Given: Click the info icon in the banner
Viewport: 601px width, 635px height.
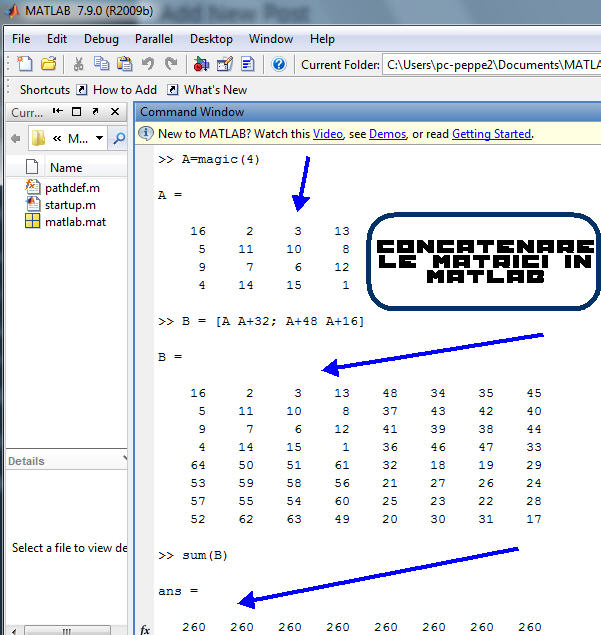Looking at the screenshot, I should 146,133.
